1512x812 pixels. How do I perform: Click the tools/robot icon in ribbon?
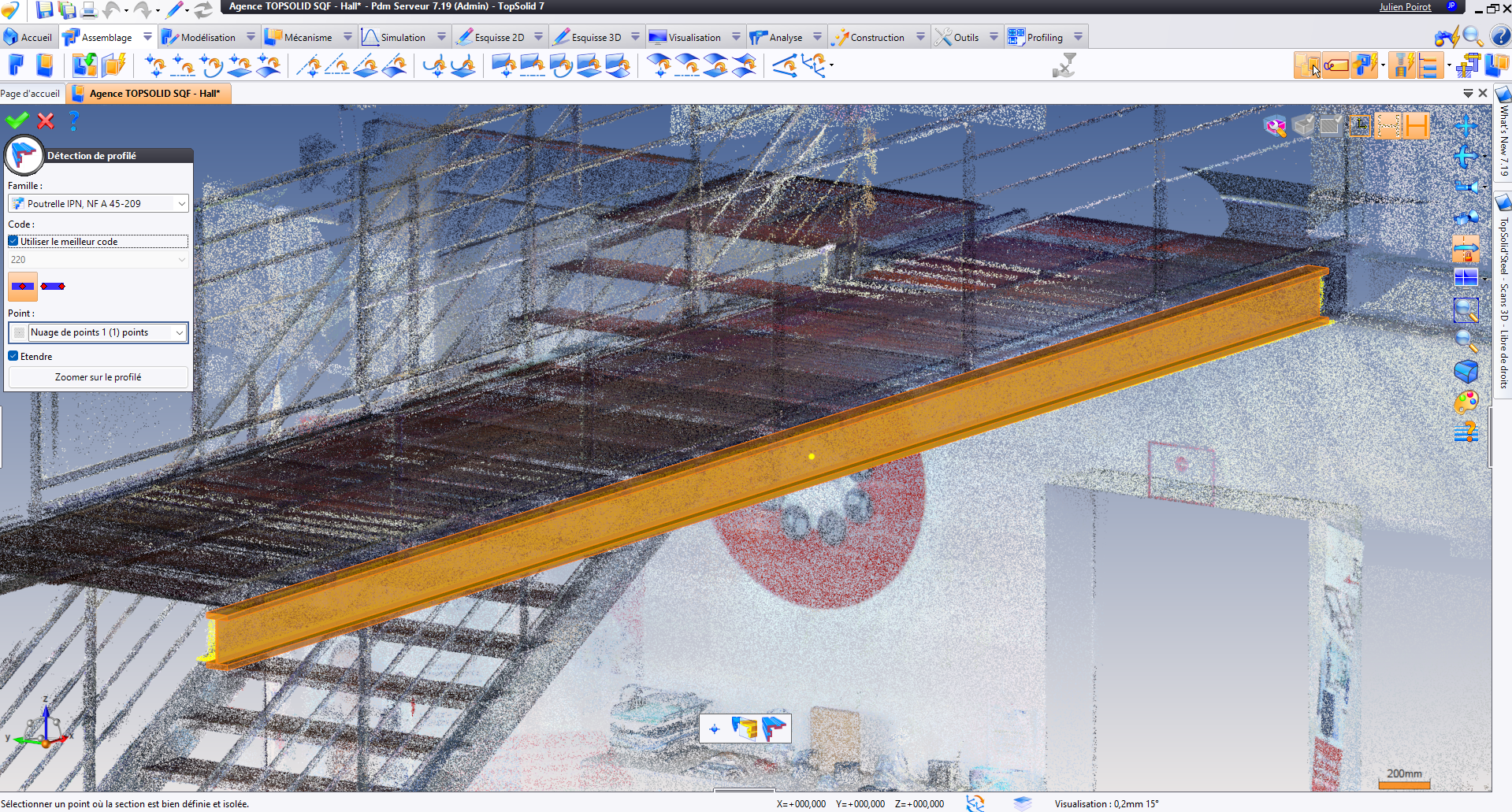click(x=1064, y=65)
